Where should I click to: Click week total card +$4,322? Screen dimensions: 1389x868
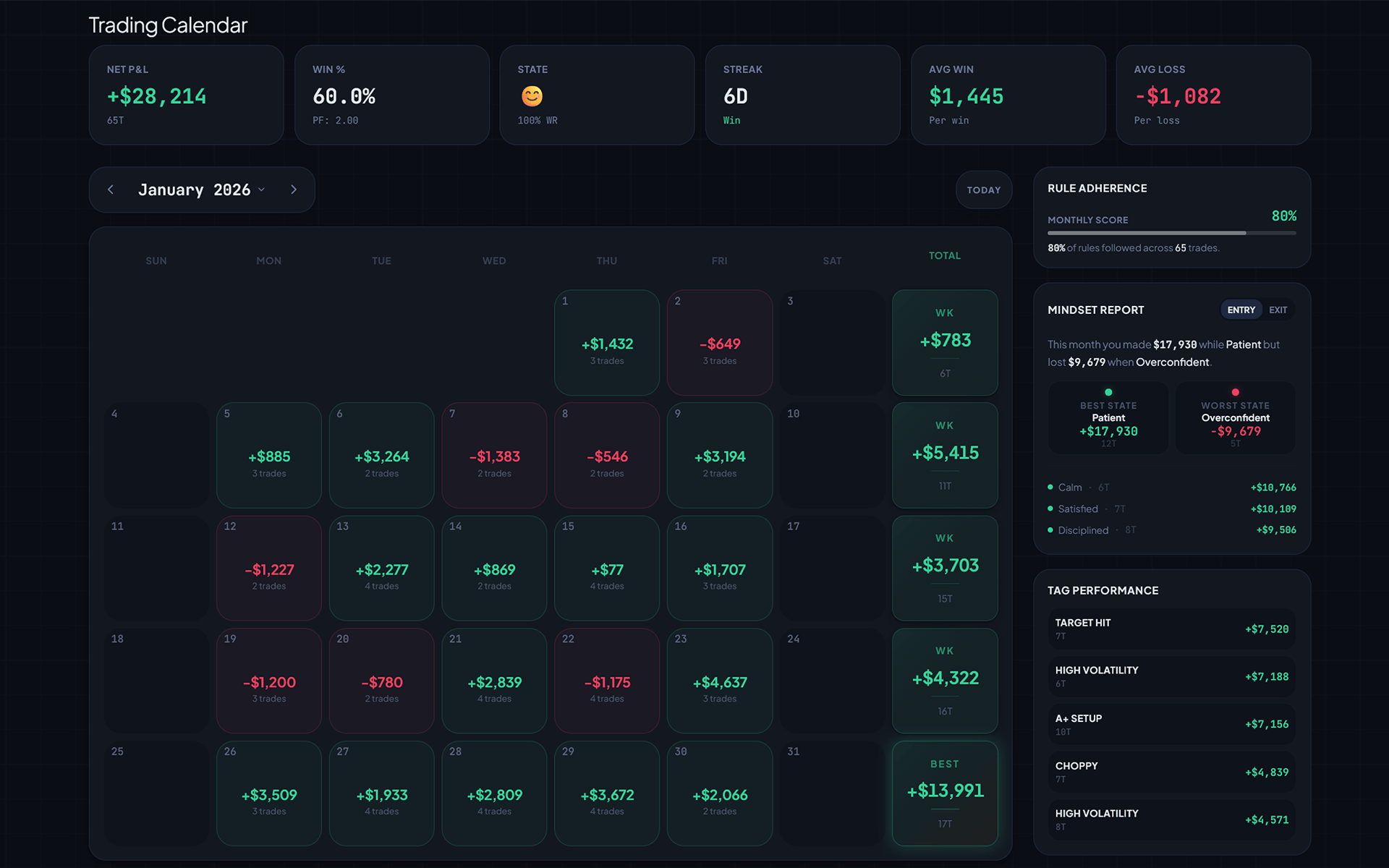945,681
